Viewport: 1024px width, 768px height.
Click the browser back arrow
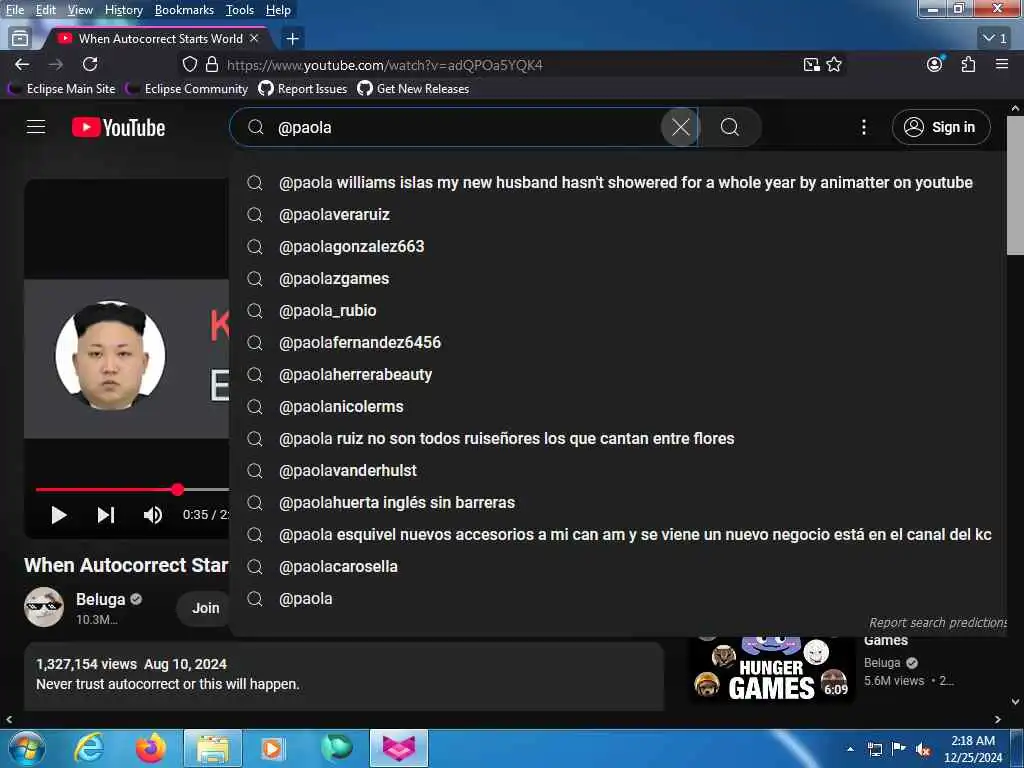[x=22, y=65]
